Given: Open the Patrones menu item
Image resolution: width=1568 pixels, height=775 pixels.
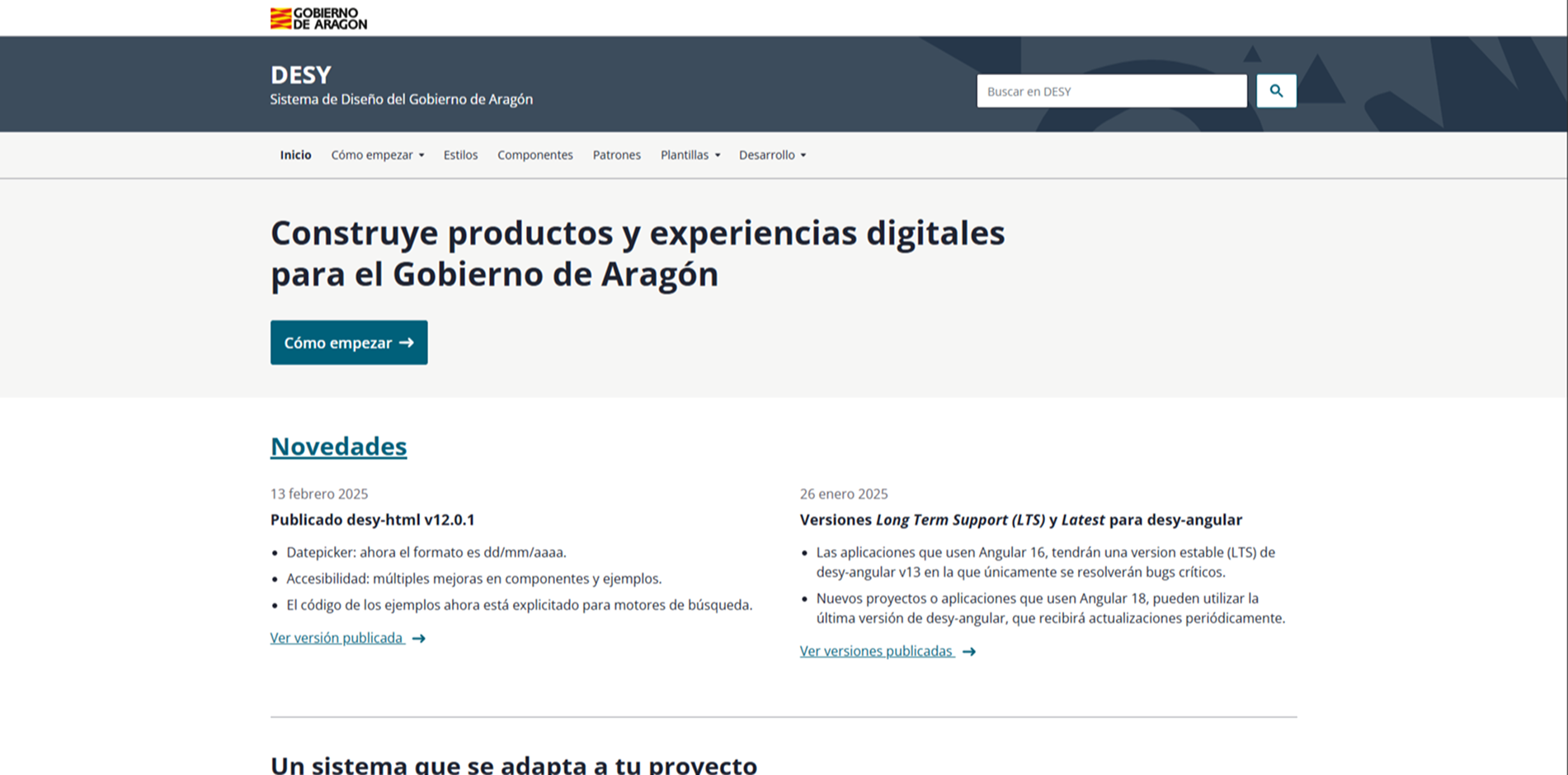Looking at the screenshot, I should [x=616, y=155].
